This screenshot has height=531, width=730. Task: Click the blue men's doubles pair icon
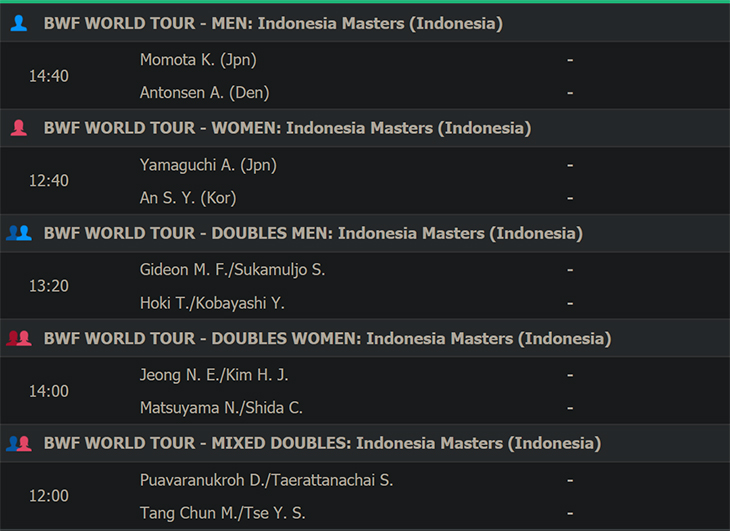point(19,233)
